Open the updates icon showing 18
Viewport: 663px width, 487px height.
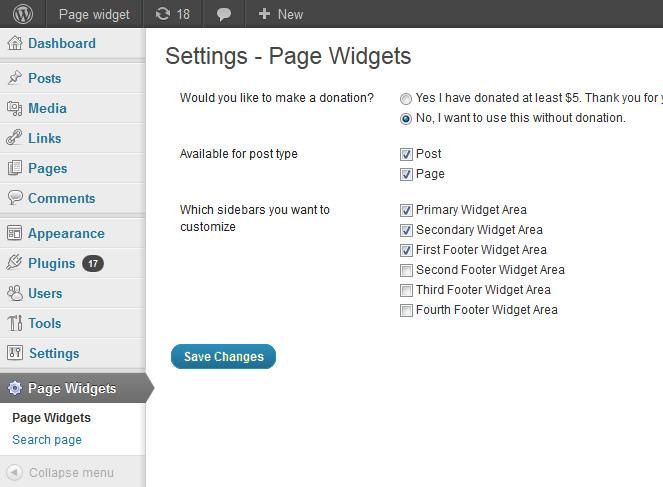(173, 14)
